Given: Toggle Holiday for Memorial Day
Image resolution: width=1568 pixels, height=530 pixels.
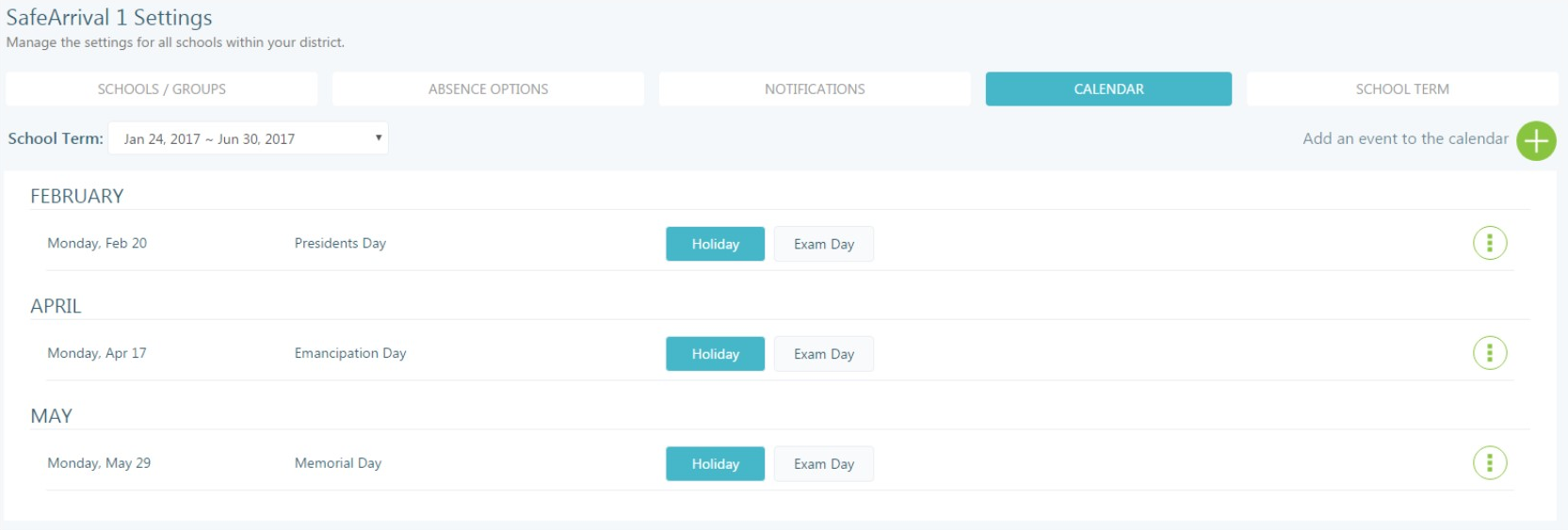Looking at the screenshot, I should pyautogui.click(x=715, y=464).
